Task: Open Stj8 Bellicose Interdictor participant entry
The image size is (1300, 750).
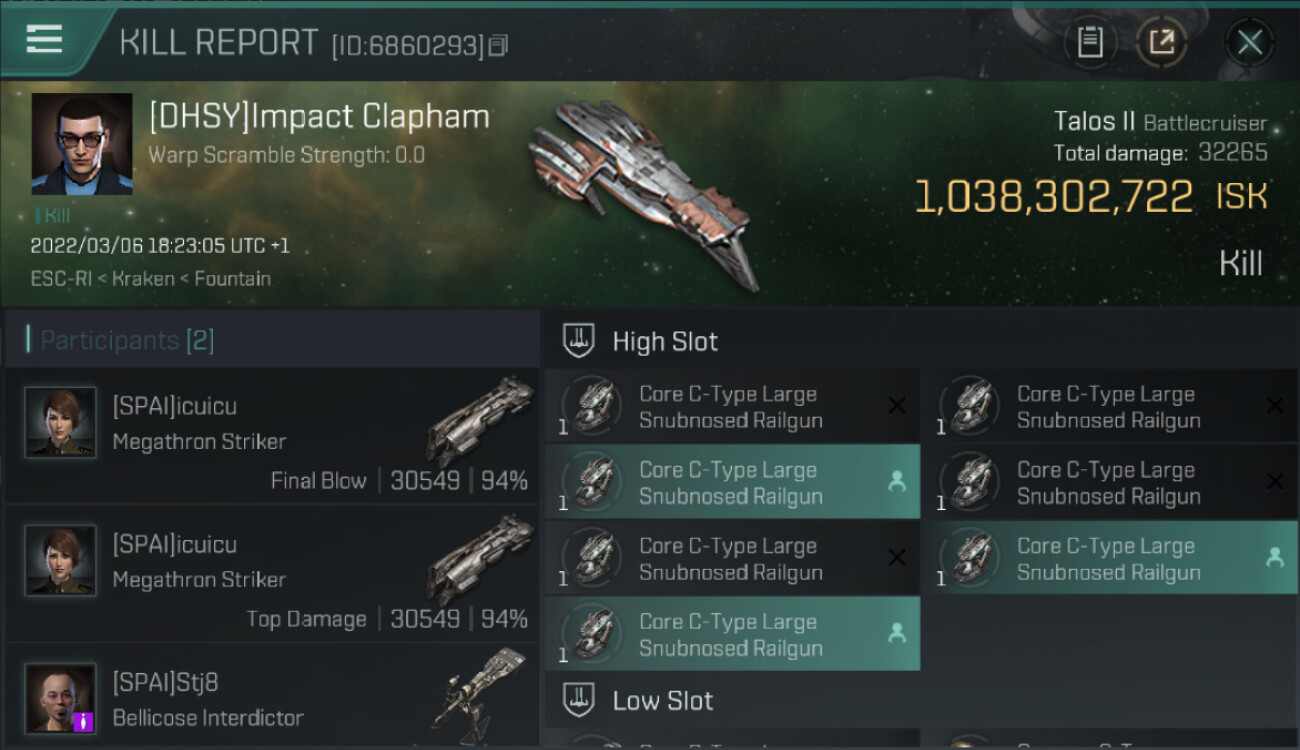Action: 272,698
